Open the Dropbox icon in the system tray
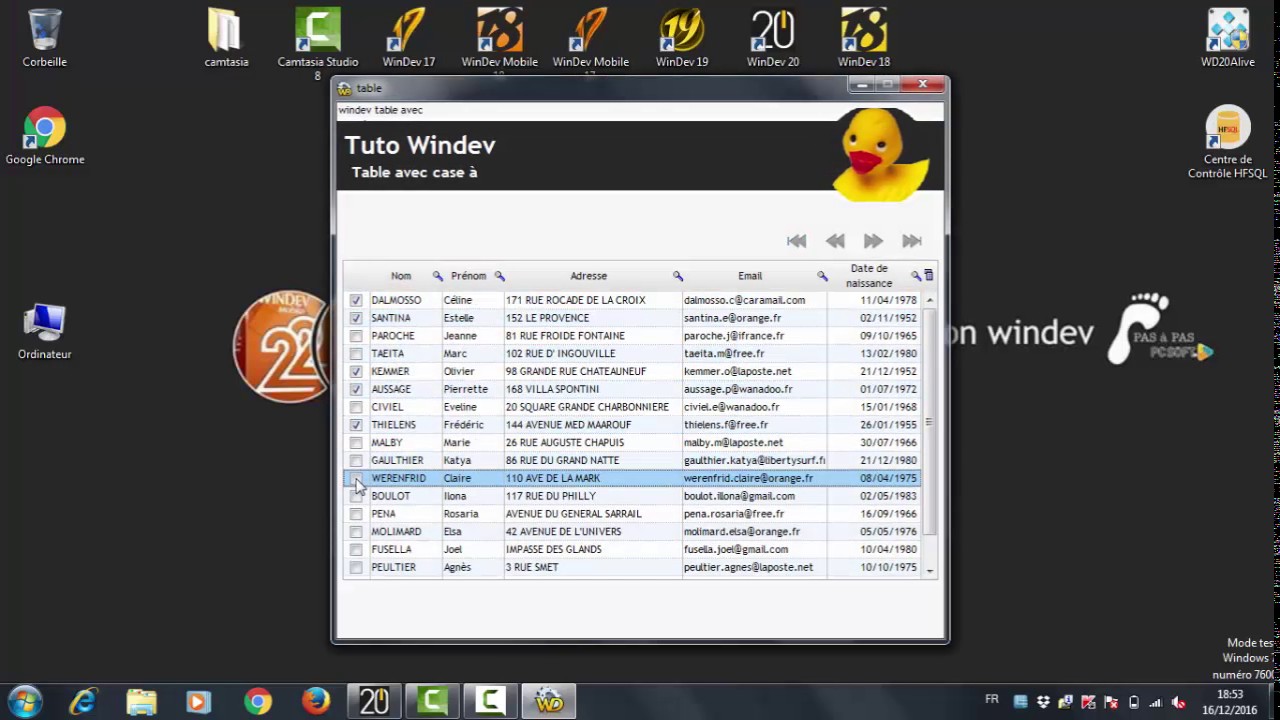Viewport: 1280px width, 720px height. click(1043, 702)
